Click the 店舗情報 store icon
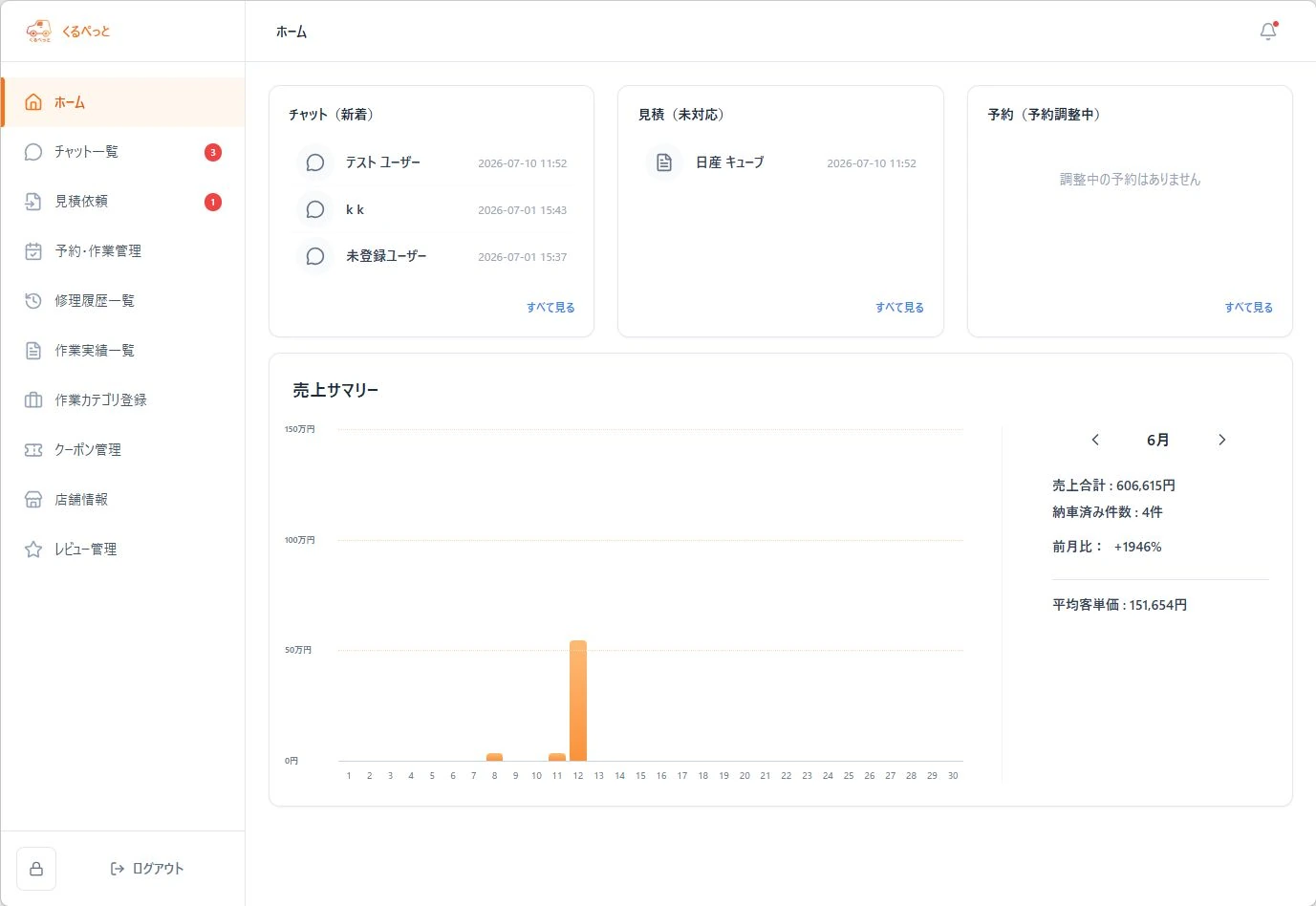Viewport: 1316px width, 906px height. click(33, 500)
